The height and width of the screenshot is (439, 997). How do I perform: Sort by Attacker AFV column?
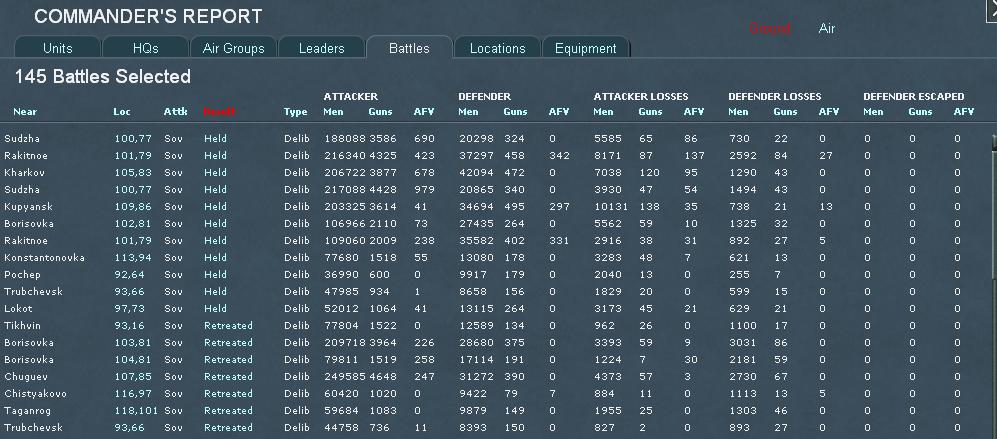(424, 112)
